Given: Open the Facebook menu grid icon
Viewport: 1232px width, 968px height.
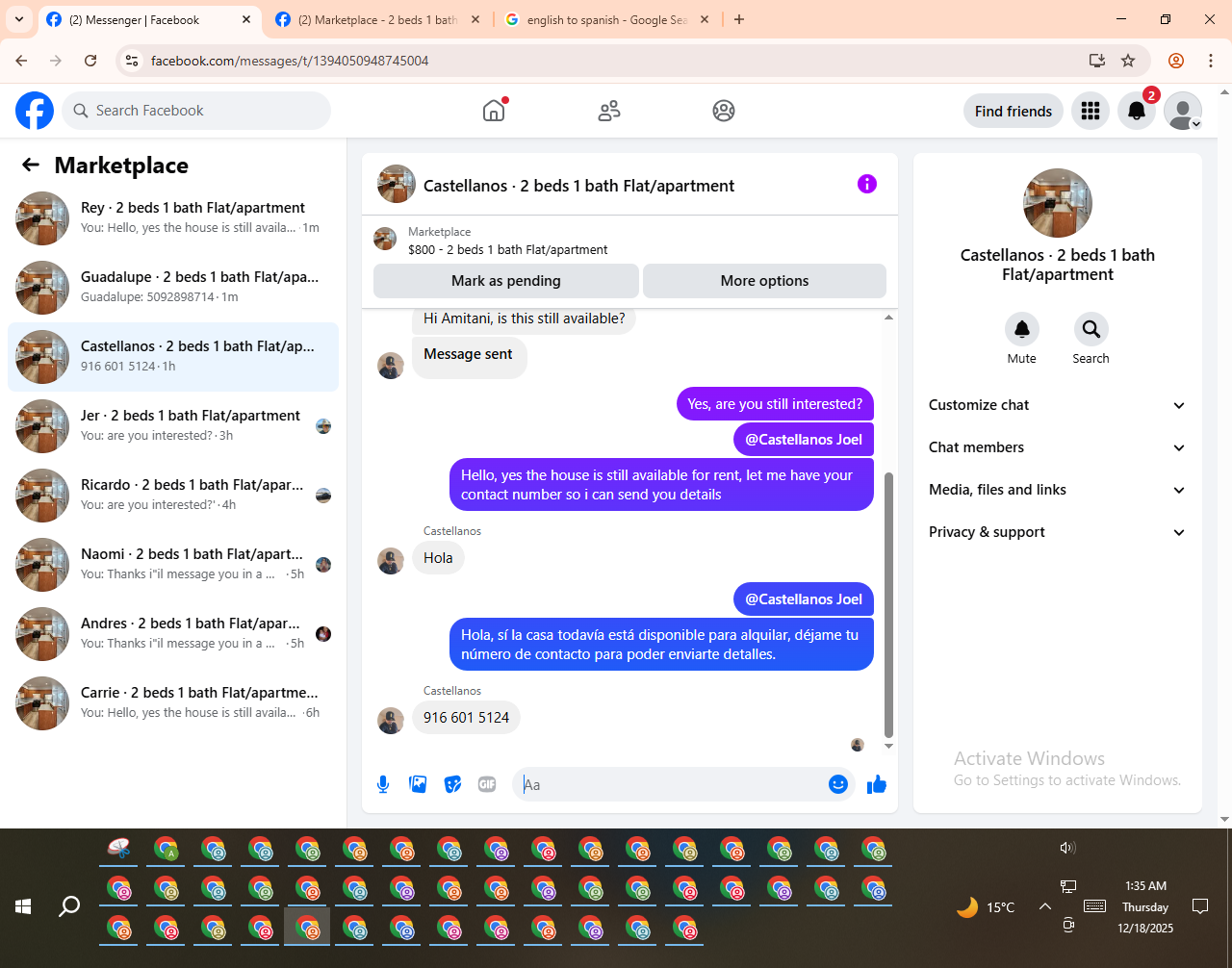Looking at the screenshot, I should 1091,111.
